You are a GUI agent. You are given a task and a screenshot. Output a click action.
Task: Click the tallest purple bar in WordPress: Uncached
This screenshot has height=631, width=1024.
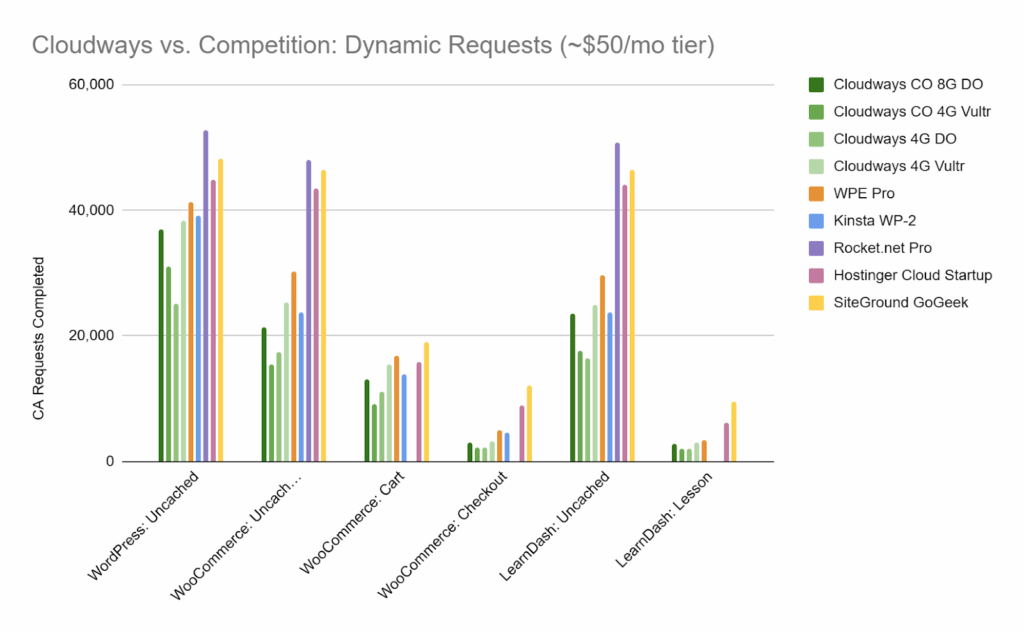coord(206,295)
